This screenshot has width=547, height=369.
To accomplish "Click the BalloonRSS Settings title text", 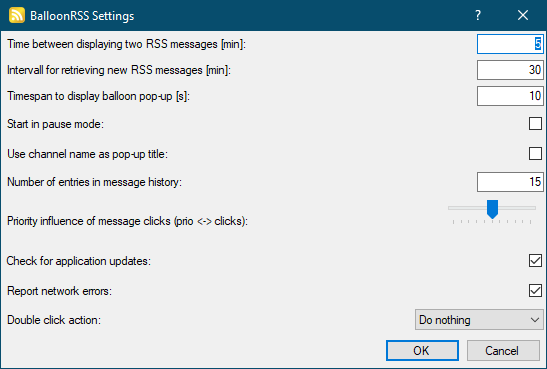I will [x=82, y=16].
